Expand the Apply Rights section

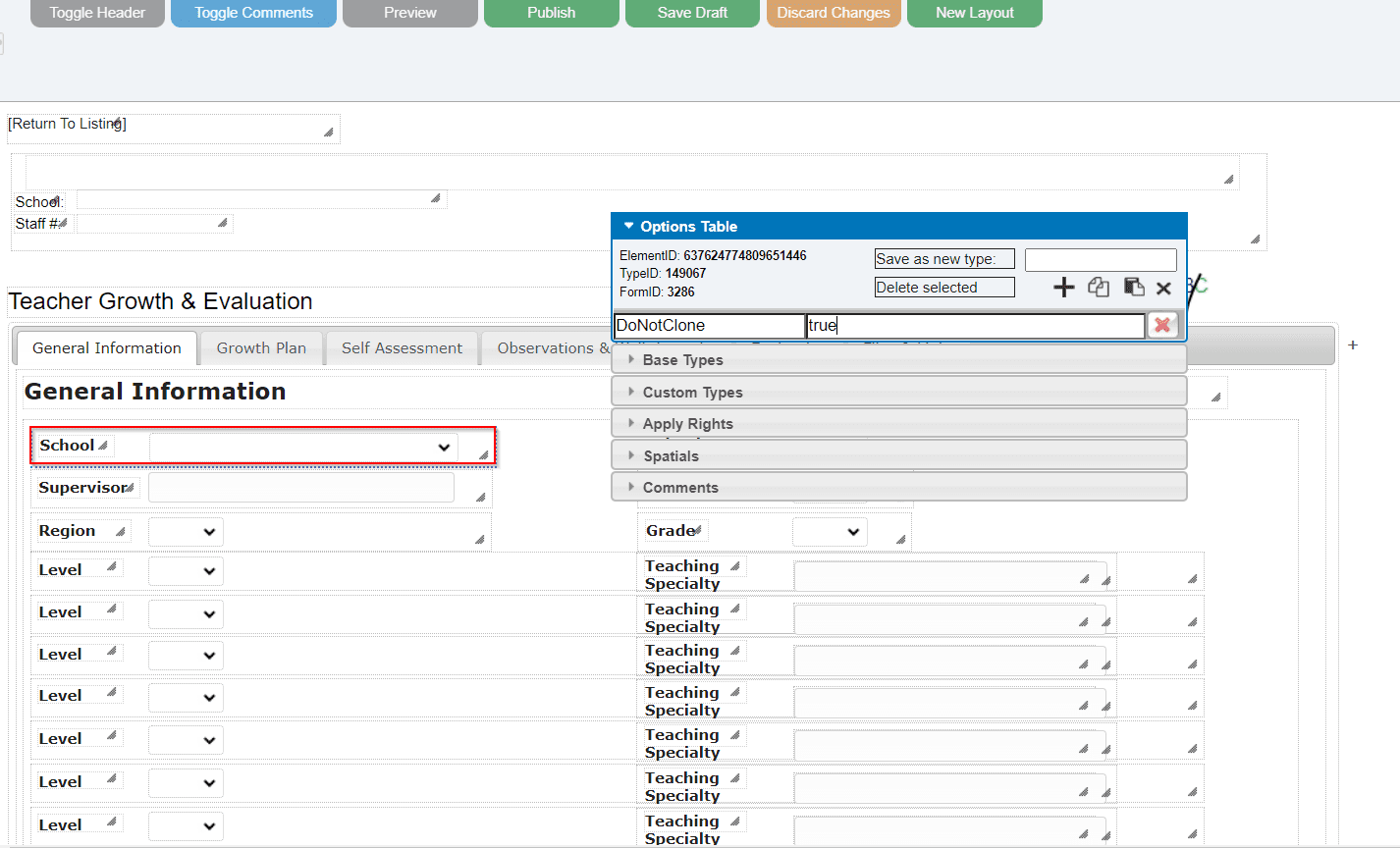click(x=899, y=424)
